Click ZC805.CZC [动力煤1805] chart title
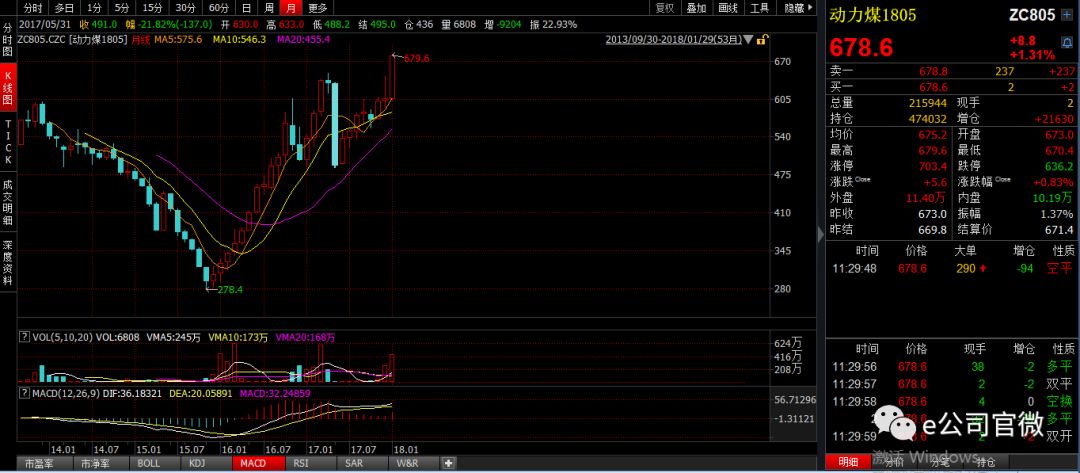The width and height of the screenshot is (1080, 473). click(72, 40)
